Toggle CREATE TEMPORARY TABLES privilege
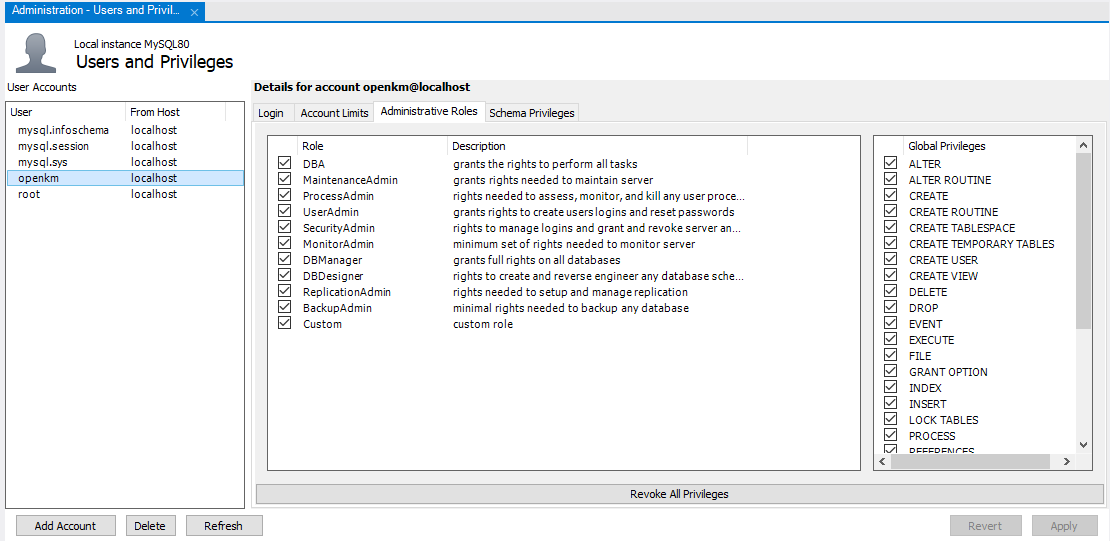1110x541 pixels. click(891, 244)
